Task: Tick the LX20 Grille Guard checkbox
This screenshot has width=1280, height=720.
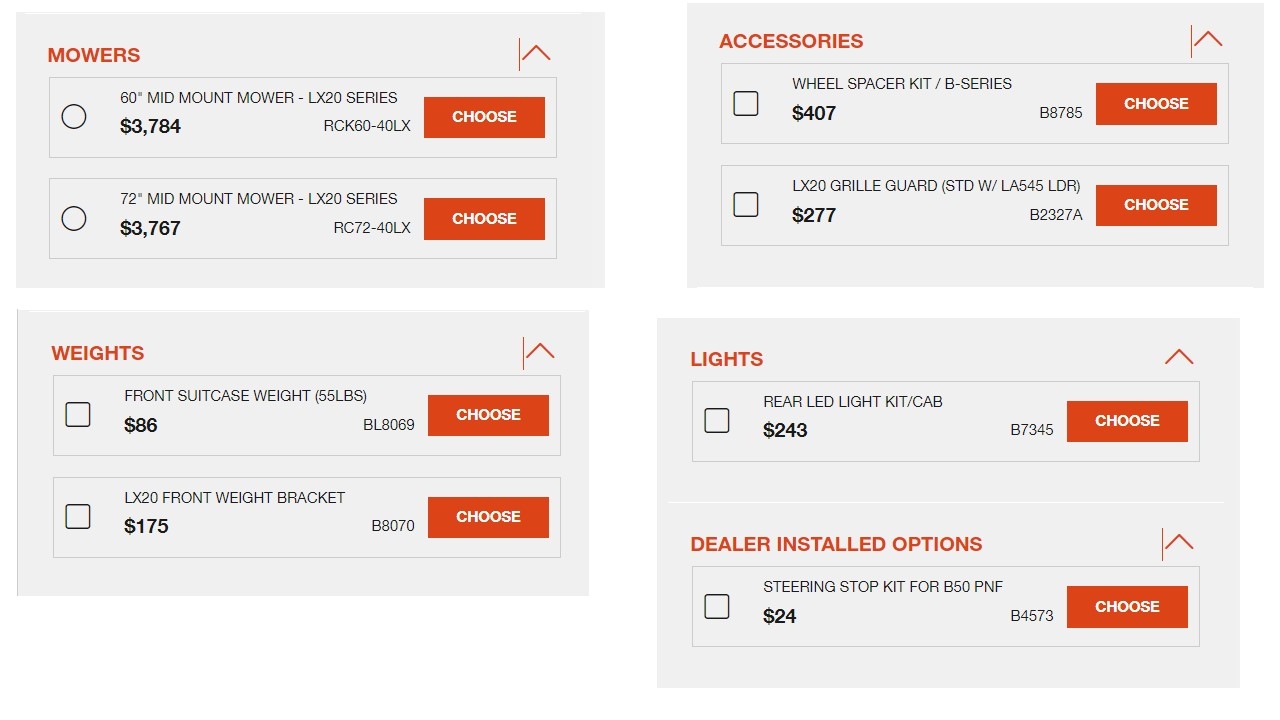Action: 746,204
